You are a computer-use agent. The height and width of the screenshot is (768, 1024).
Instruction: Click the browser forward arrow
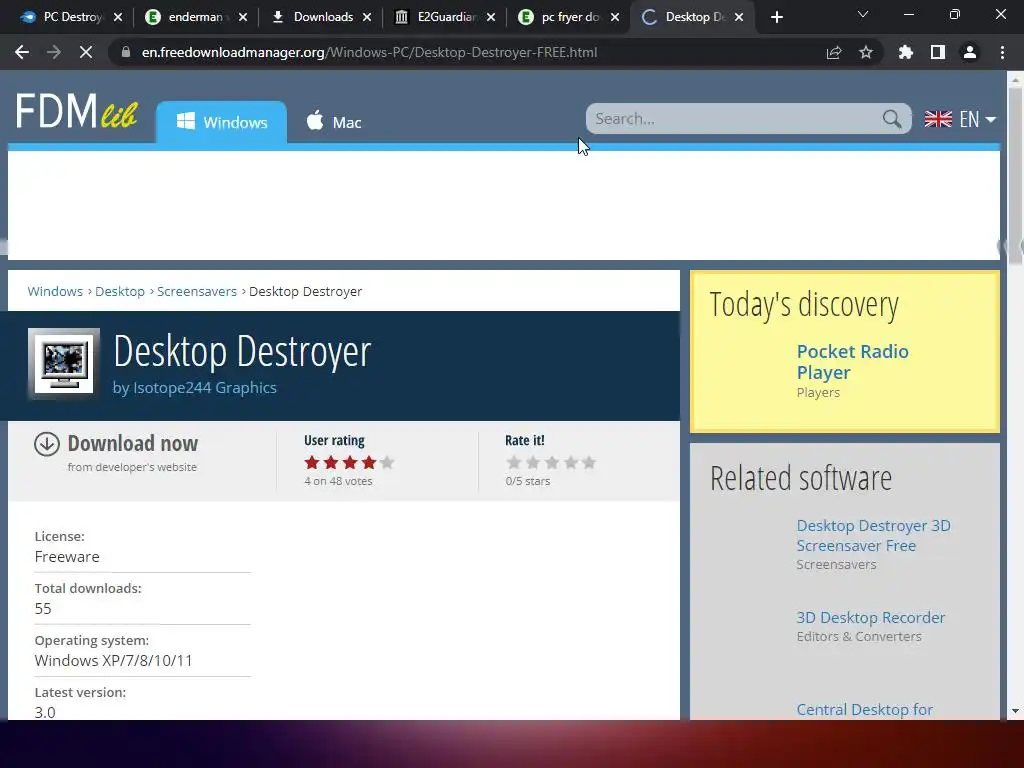[54, 52]
